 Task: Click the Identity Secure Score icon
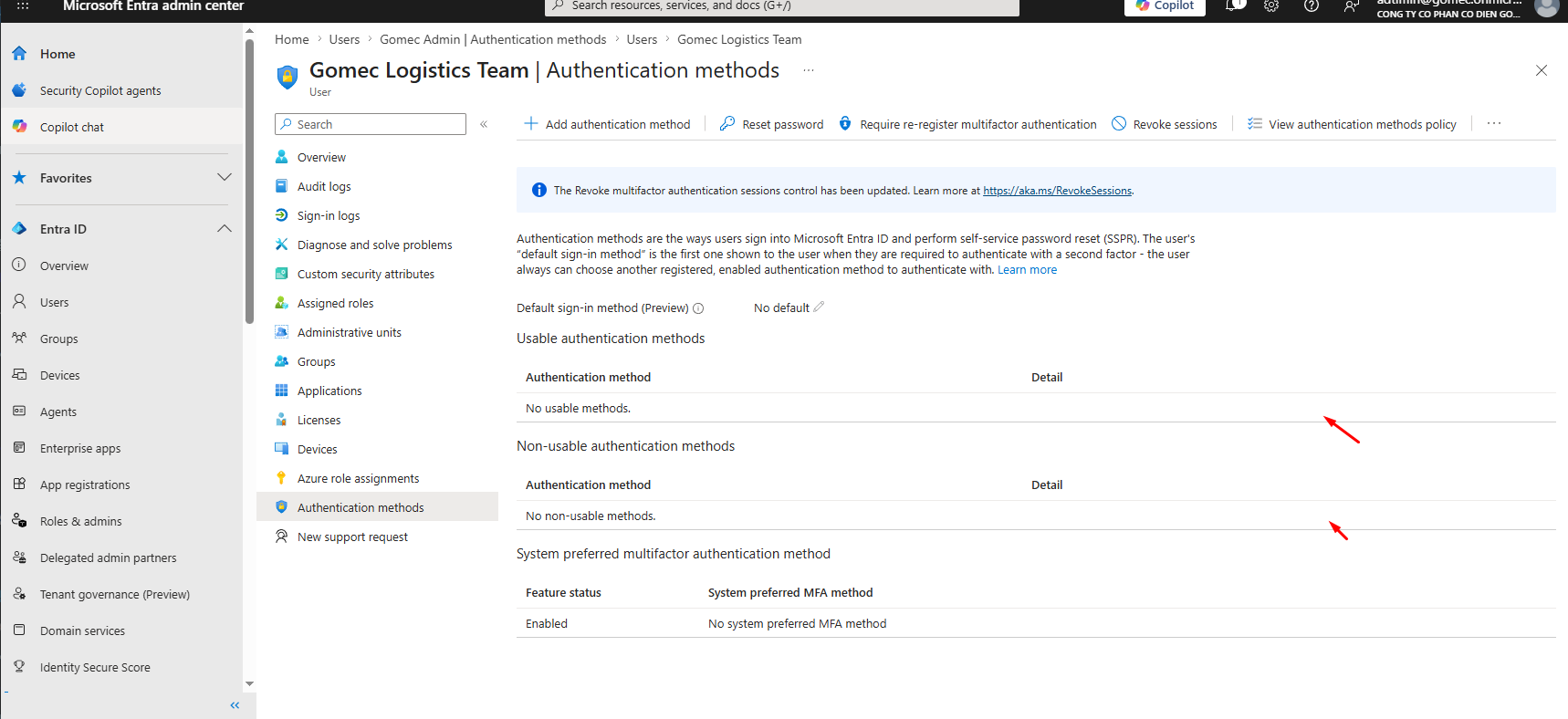click(19, 666)
